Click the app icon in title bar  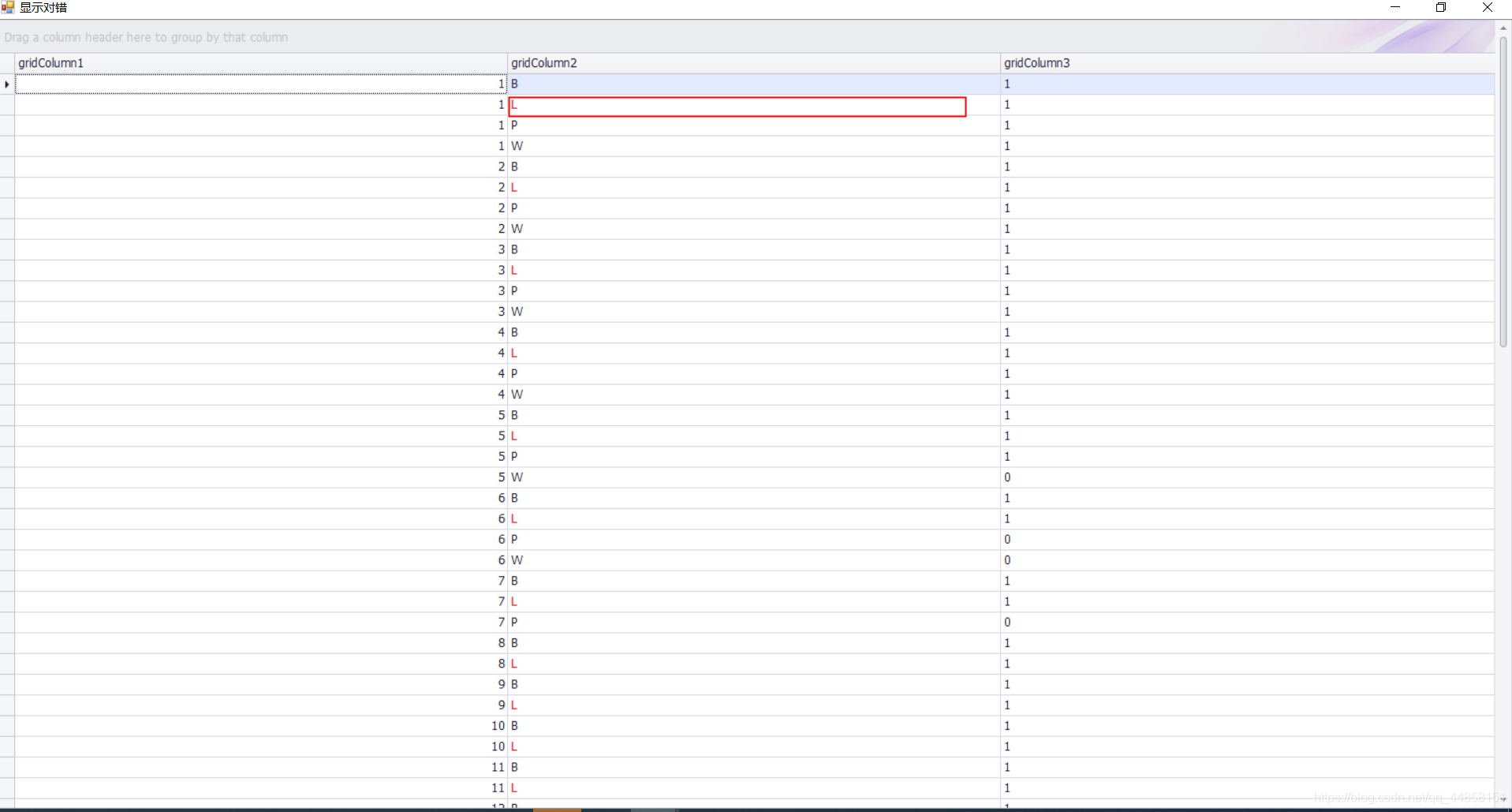(8, 7)
